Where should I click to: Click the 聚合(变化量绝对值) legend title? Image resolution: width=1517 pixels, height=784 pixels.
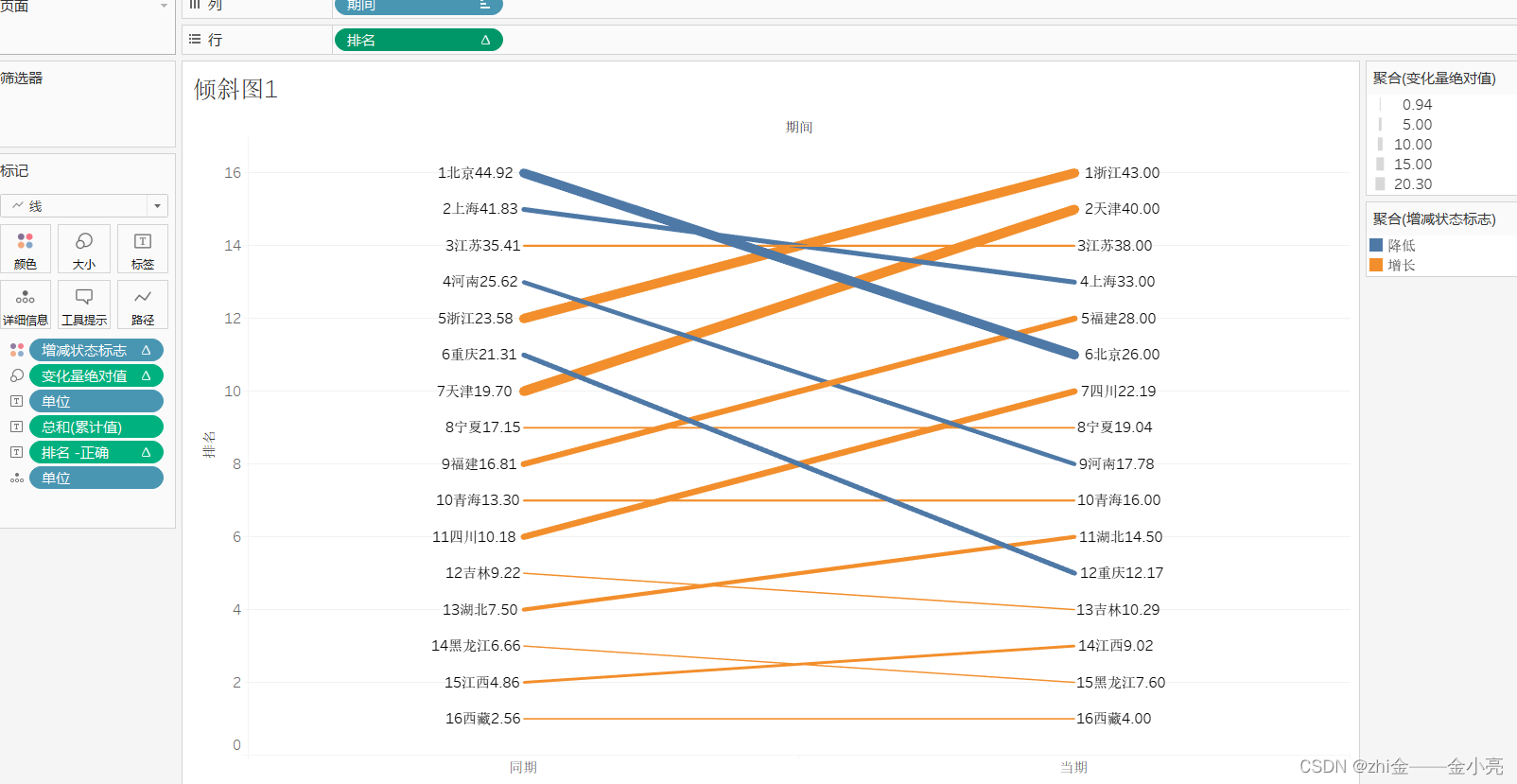(1435, 78)
